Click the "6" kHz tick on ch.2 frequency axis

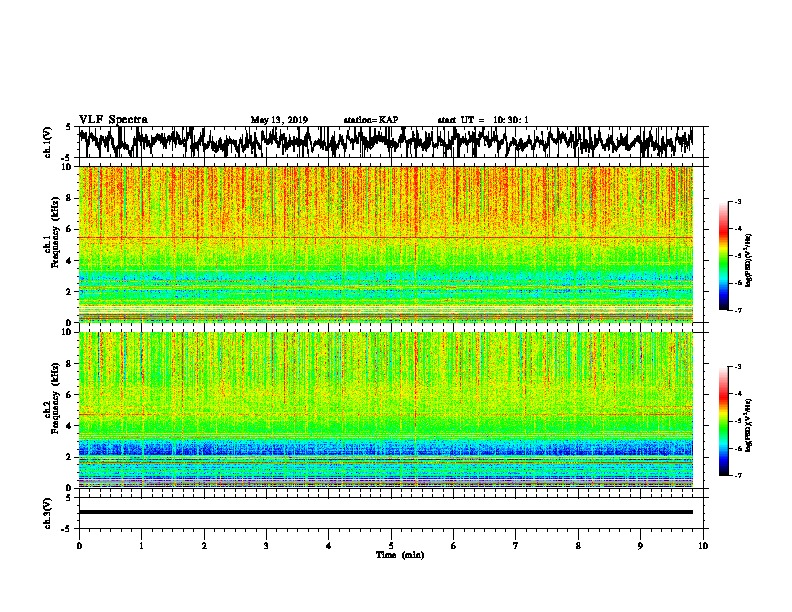pos(71,395)
